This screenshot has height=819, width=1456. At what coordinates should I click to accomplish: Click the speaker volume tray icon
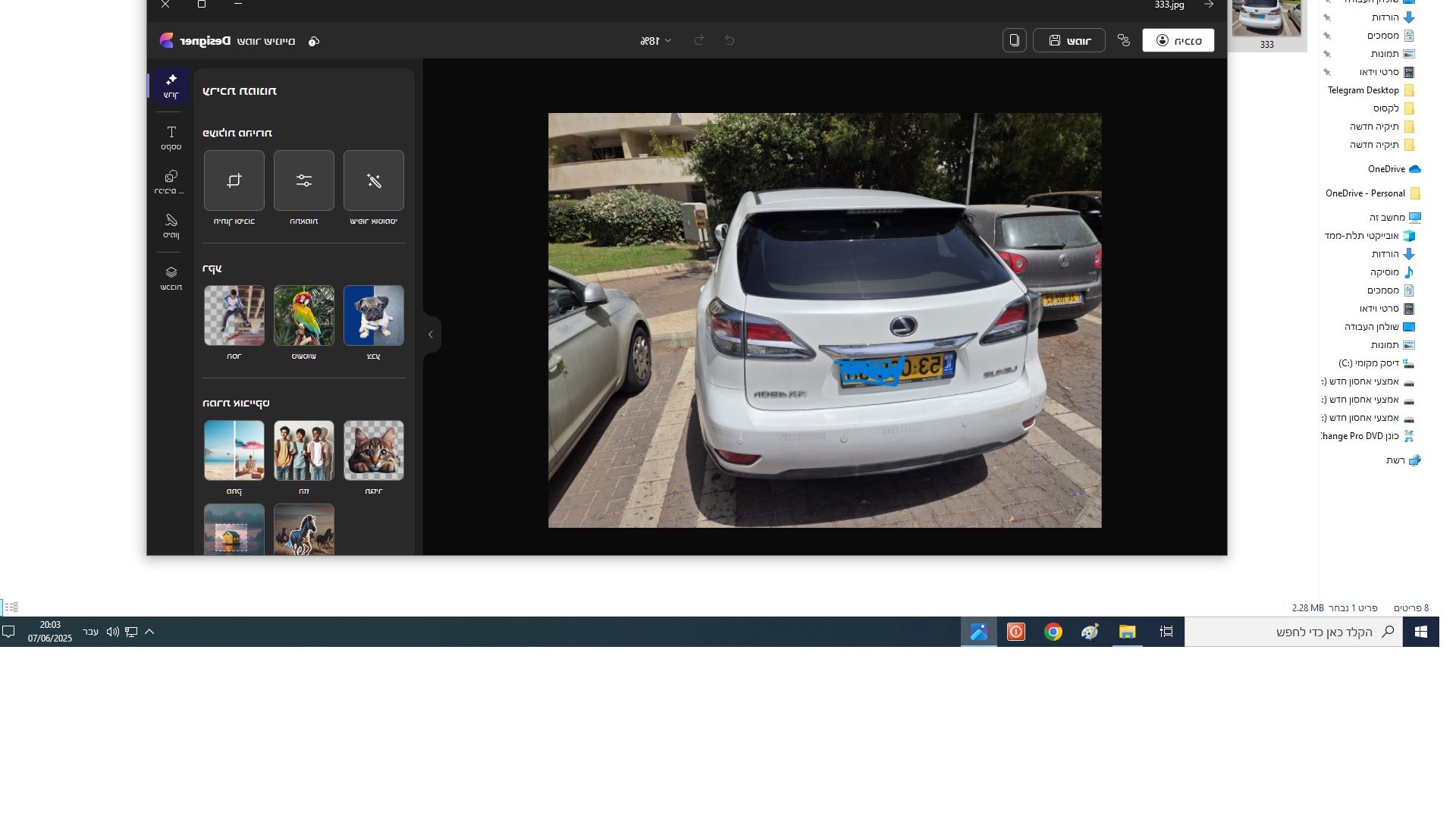click(x=113, y=632)
